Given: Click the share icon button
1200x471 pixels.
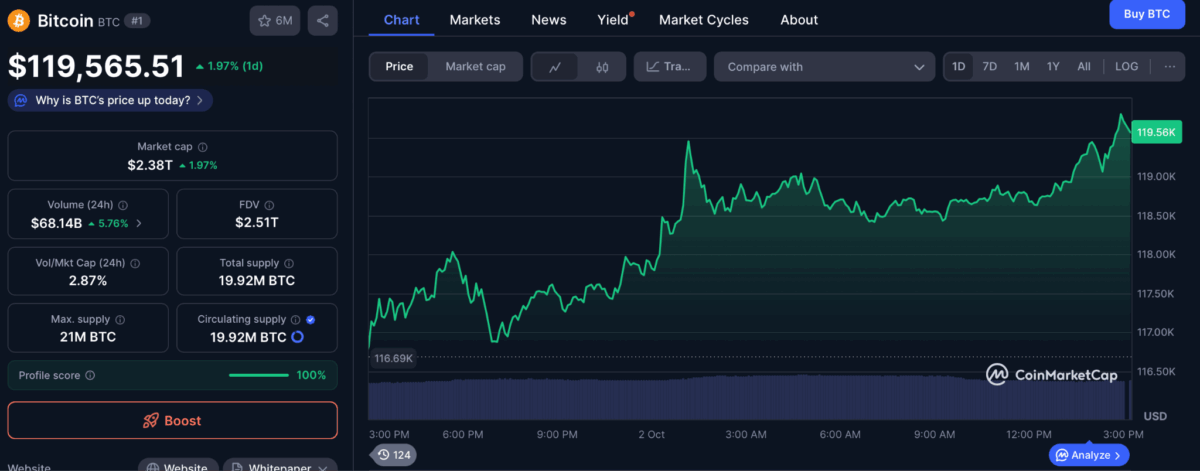Looking at the screenshot, I should [x=321, y=20].
